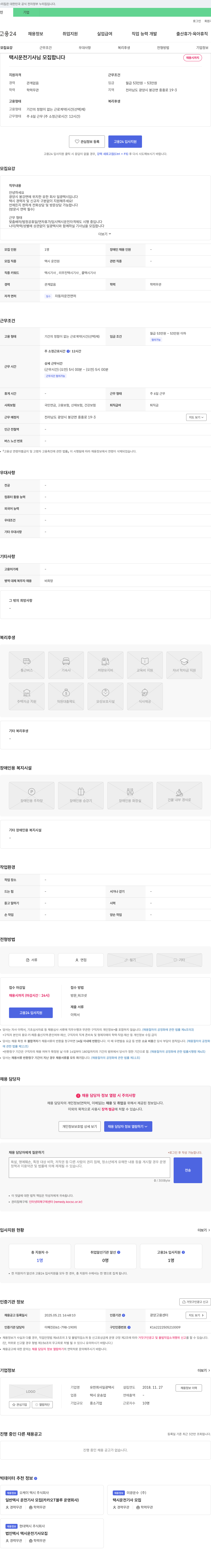Click the 장애인용 주차장 icon
This screenshot has height=1568, width=211.
click(x=32, y=796)
